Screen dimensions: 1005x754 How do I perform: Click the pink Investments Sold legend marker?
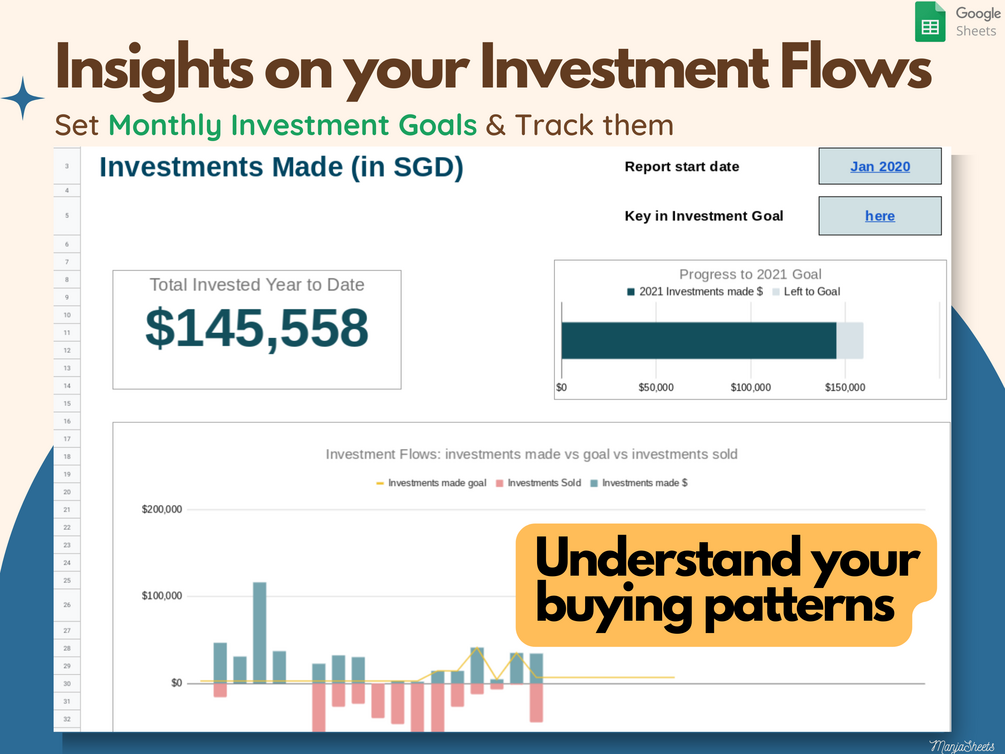(499, 483)
